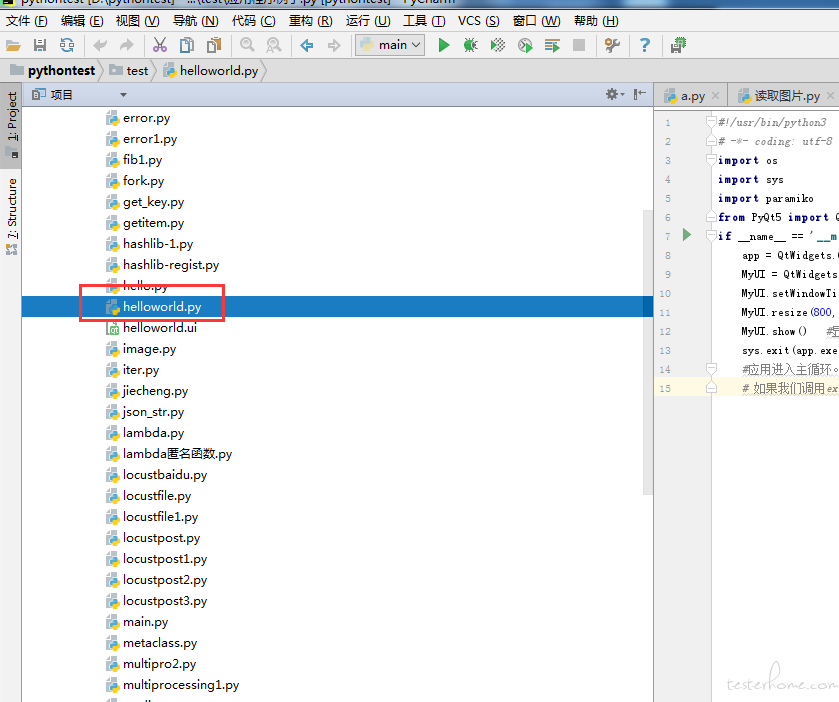
Task: Toggle the 7: Structure side panel tab
Action: [x=11, y=216]
